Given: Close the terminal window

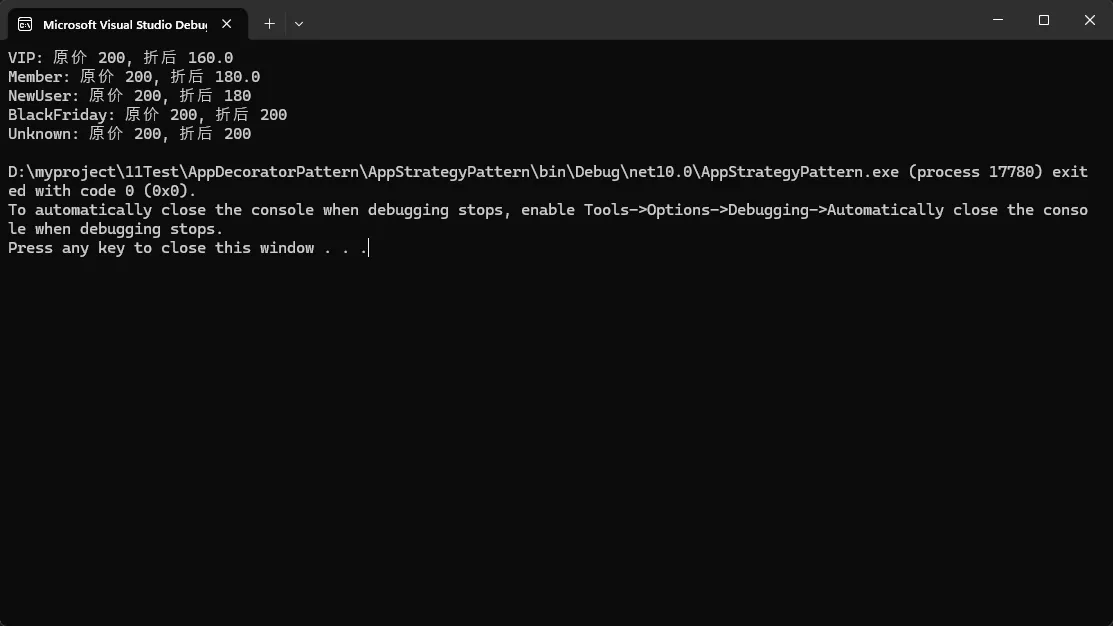Looking at the screenshot, I should coord(1089,20).
